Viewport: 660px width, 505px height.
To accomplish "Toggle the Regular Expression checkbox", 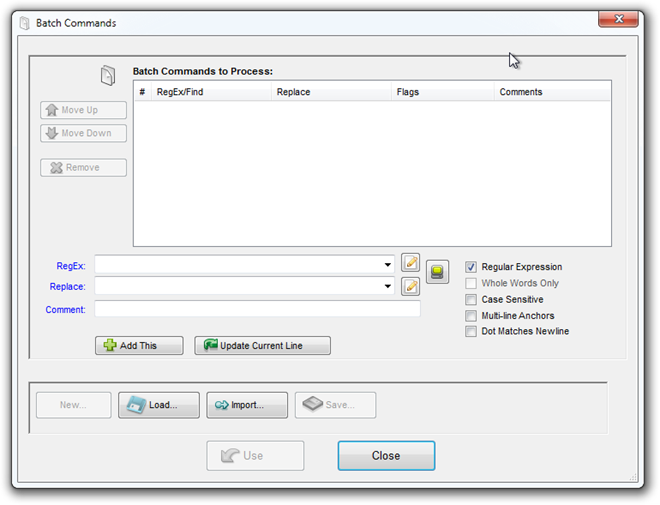I will [471, 267].
